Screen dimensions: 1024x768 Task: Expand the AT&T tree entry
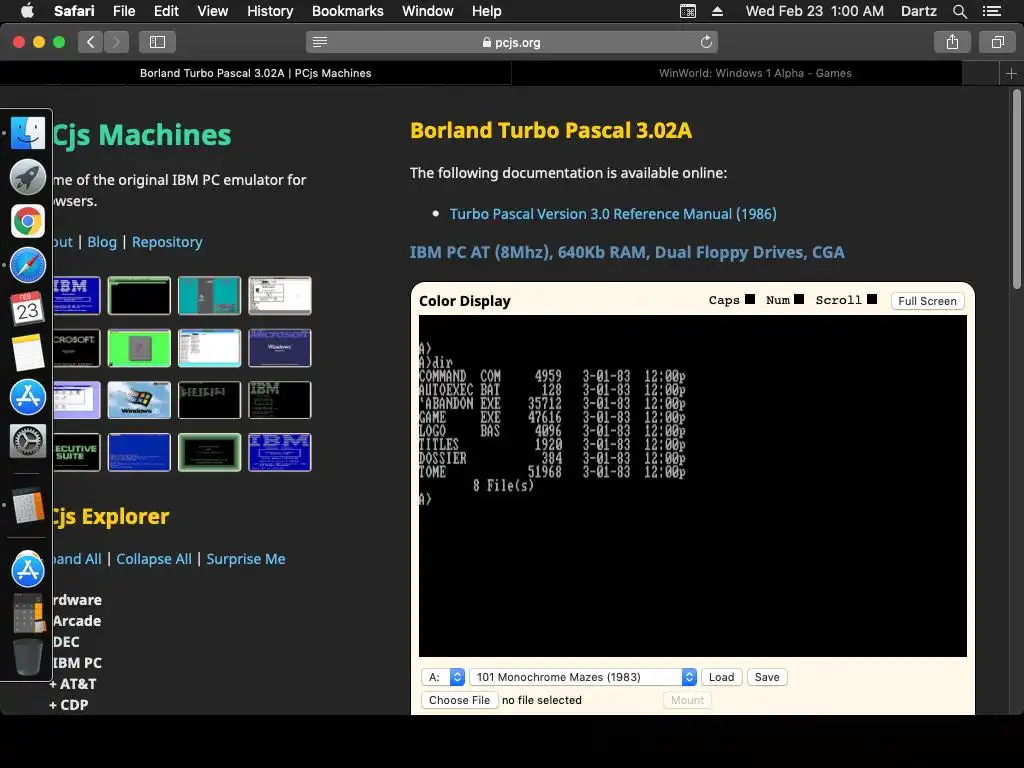click(72, 684)
